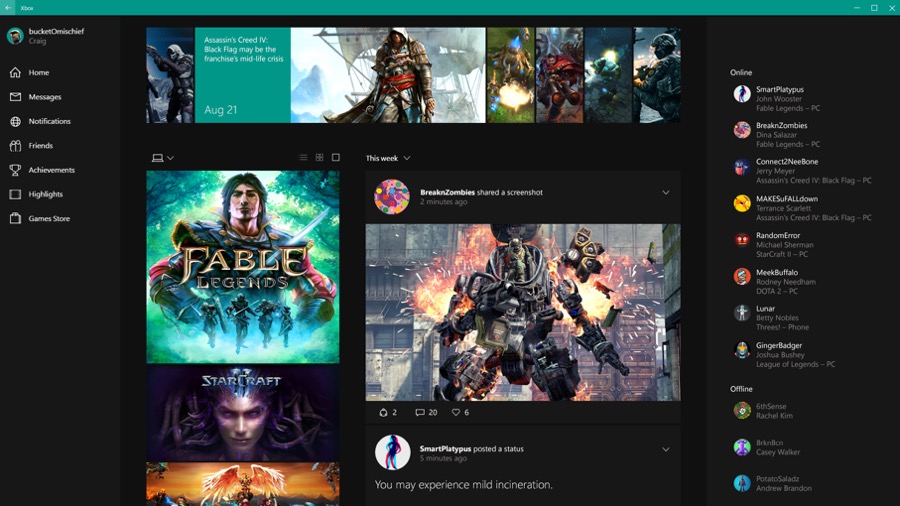Open the Assassin's Creed IV article tile
Image resolution: width=900 pixels, height=506 pixels.
243,75
